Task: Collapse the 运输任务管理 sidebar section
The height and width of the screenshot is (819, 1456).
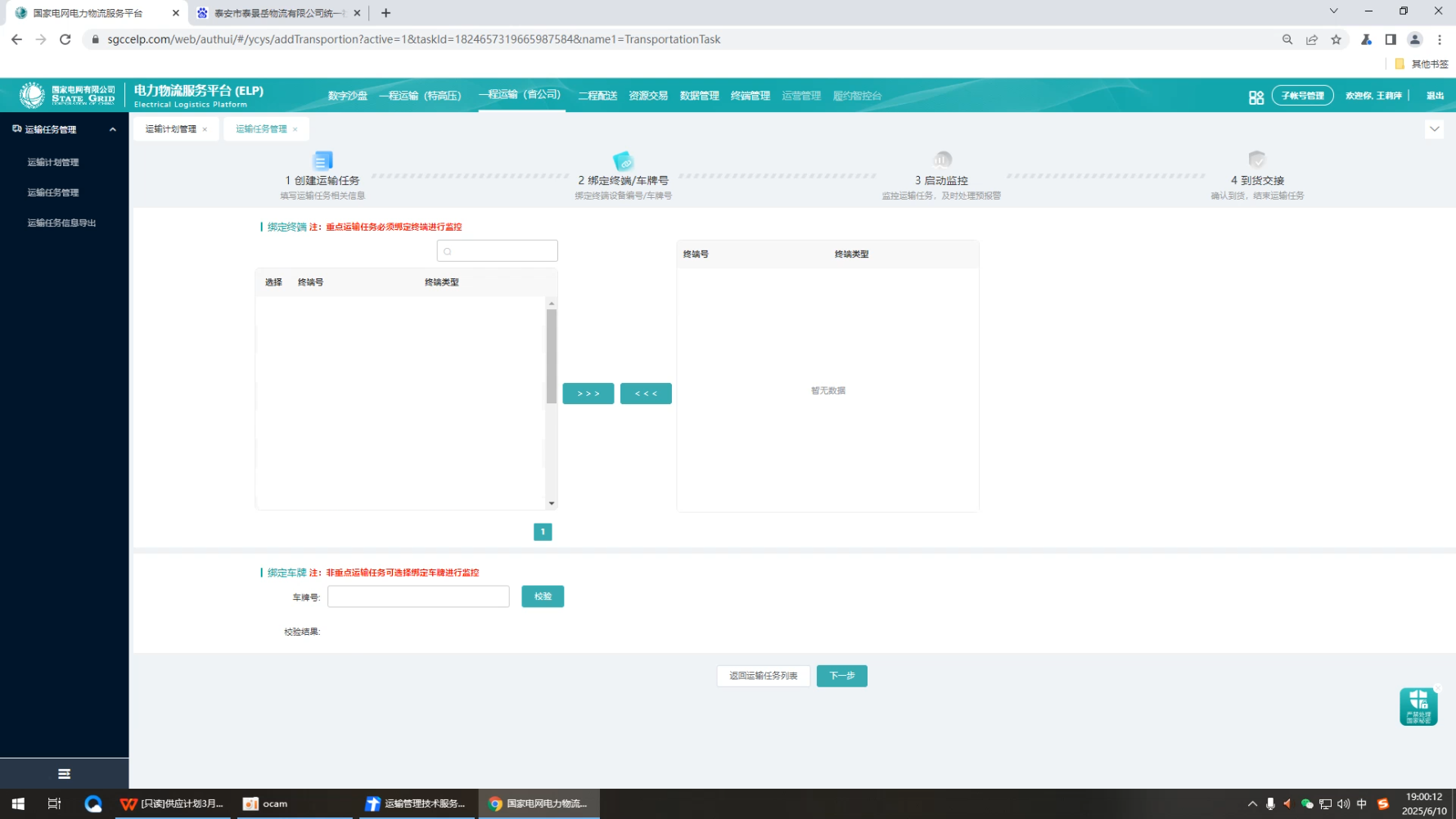Action: pos(112,129)
